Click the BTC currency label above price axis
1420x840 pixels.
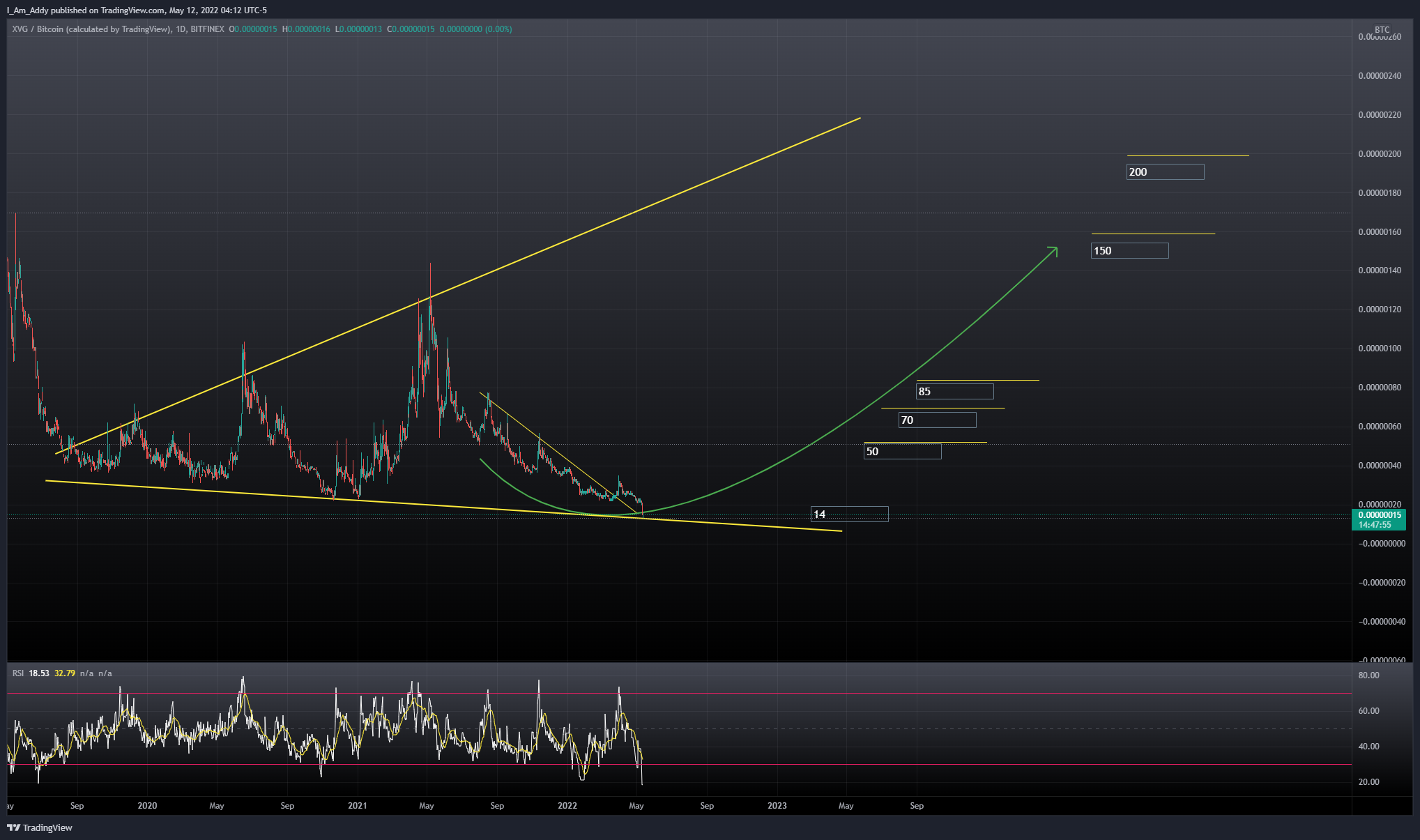[1382, 30]
